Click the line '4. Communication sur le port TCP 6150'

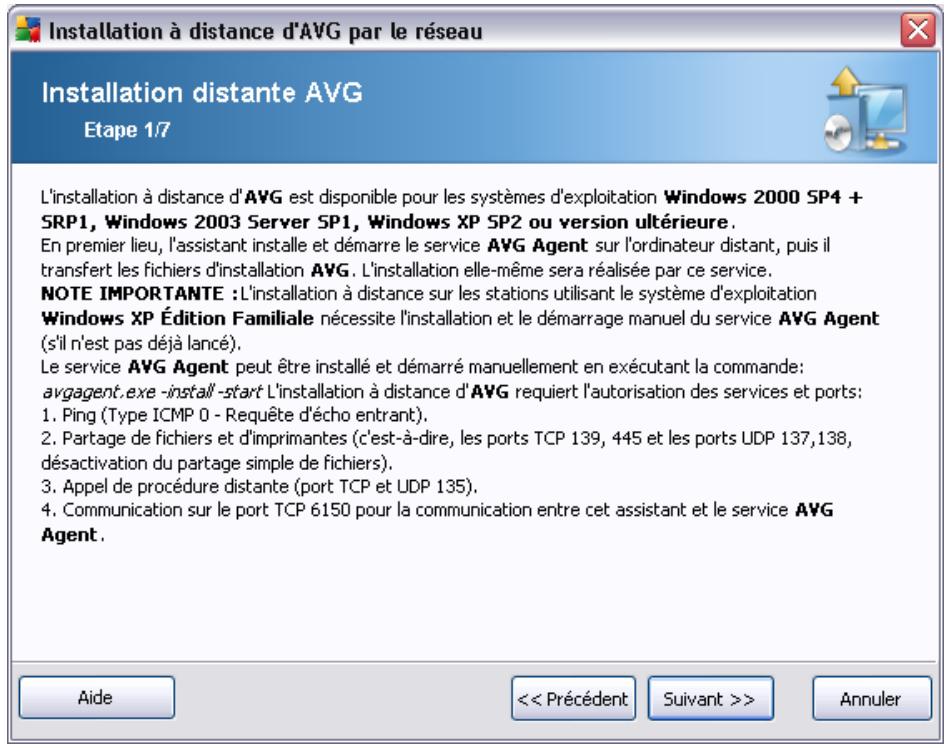pos(437,522)
